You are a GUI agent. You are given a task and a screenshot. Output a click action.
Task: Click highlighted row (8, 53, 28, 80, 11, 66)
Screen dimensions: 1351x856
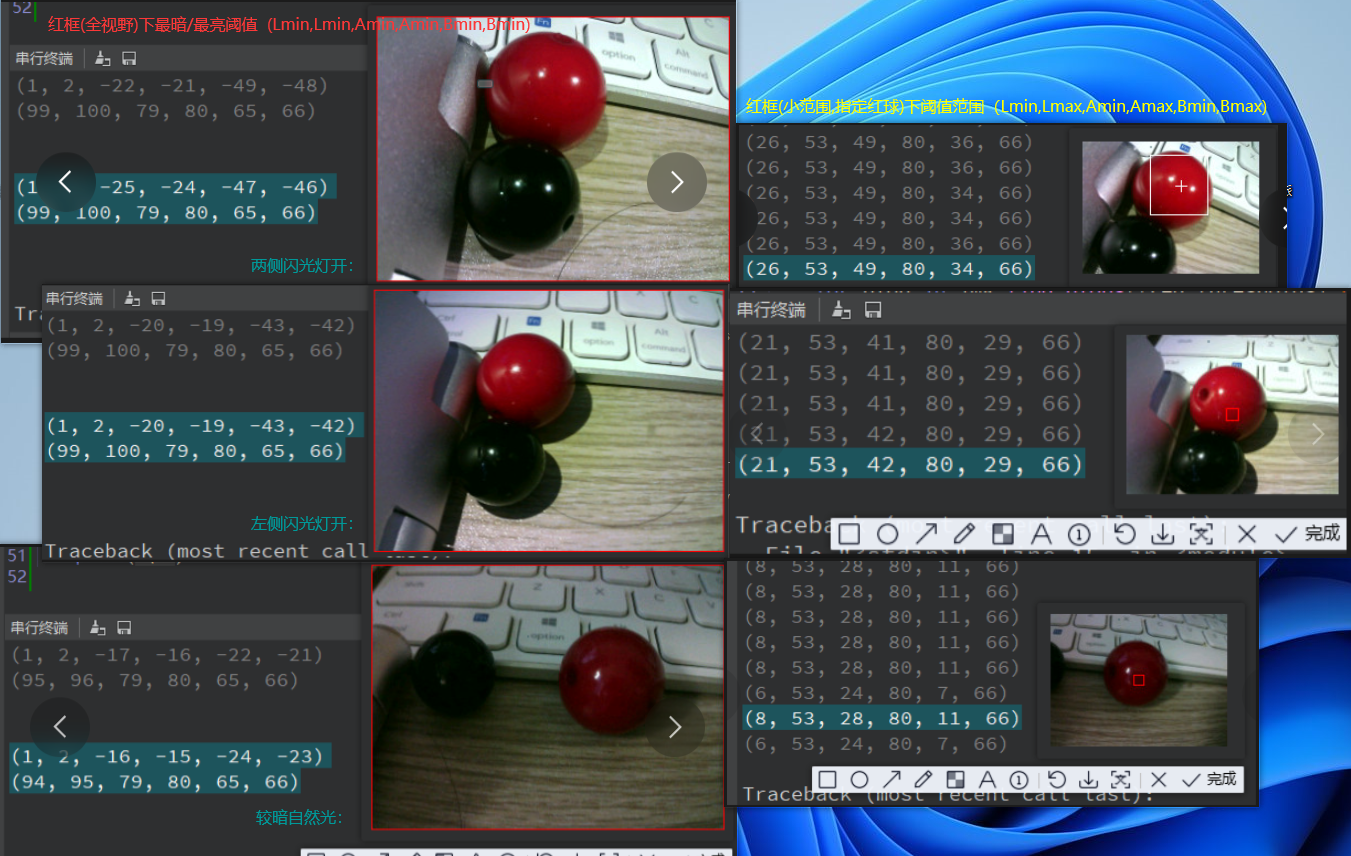882,719
